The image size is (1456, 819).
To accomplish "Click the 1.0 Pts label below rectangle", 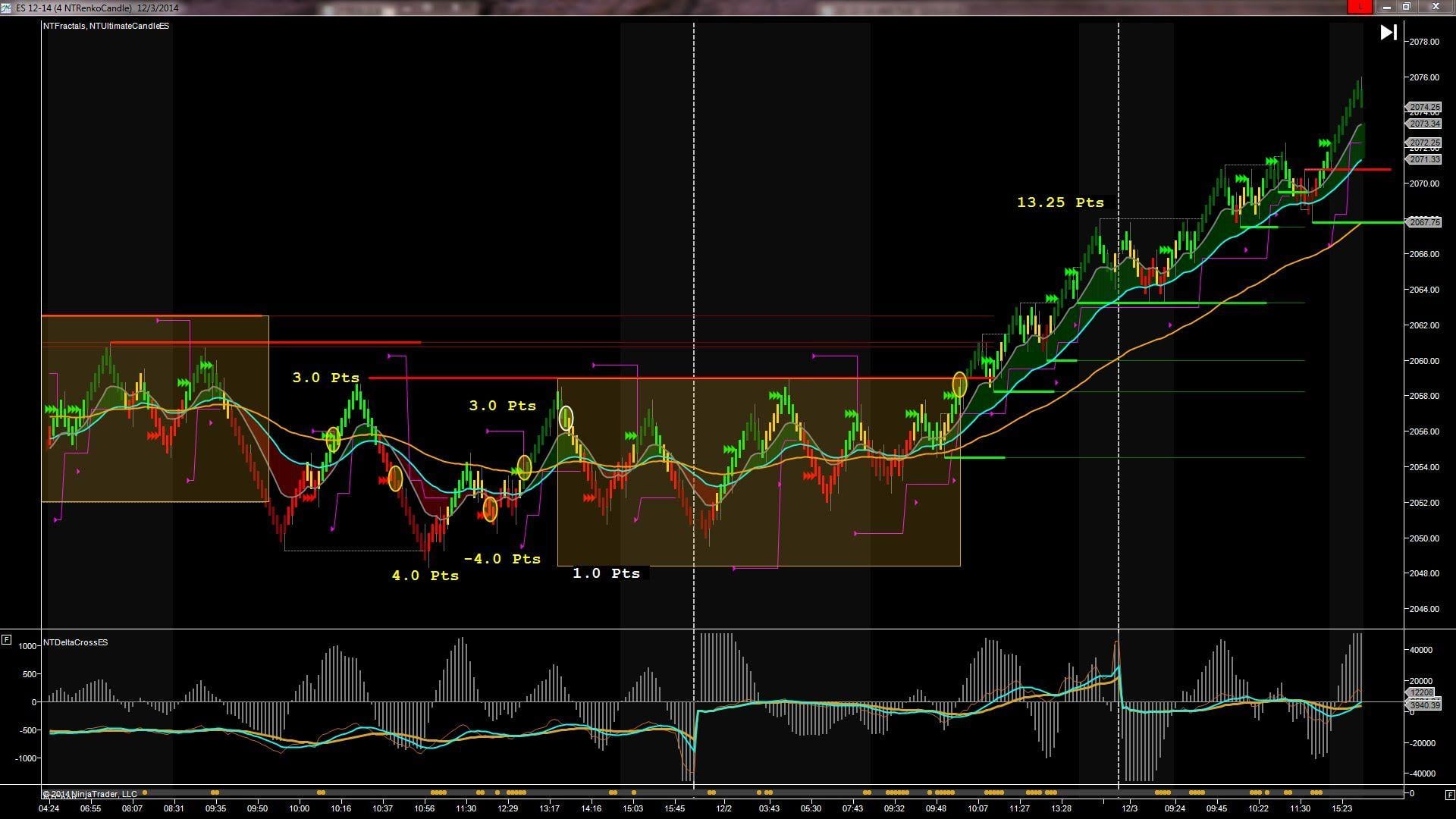I will (x=606, y=573).
